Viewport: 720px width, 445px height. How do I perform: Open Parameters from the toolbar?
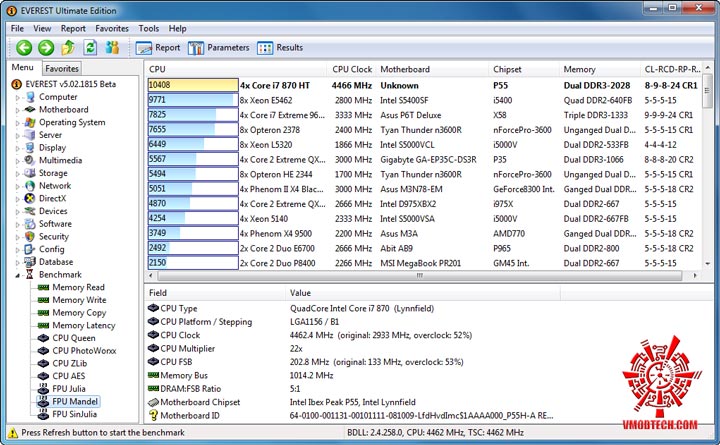coord(218,48)
